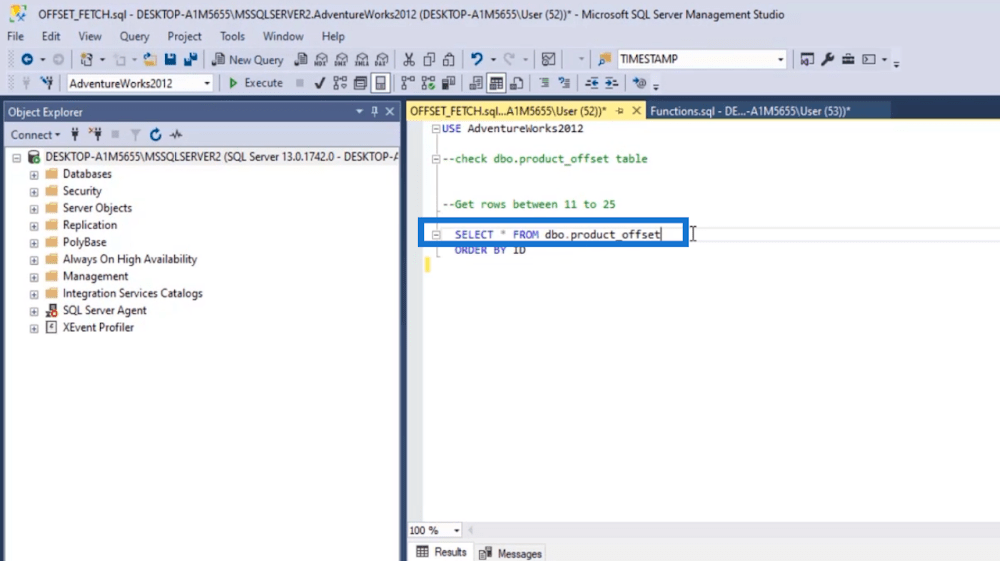Viewport: 1000px width, 561px height.
Task: Click the Decrease Indent icon
Action: (592, 83)
